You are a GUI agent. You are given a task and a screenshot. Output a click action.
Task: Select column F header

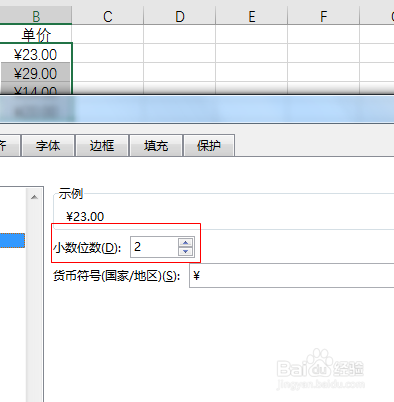(323, 16)
